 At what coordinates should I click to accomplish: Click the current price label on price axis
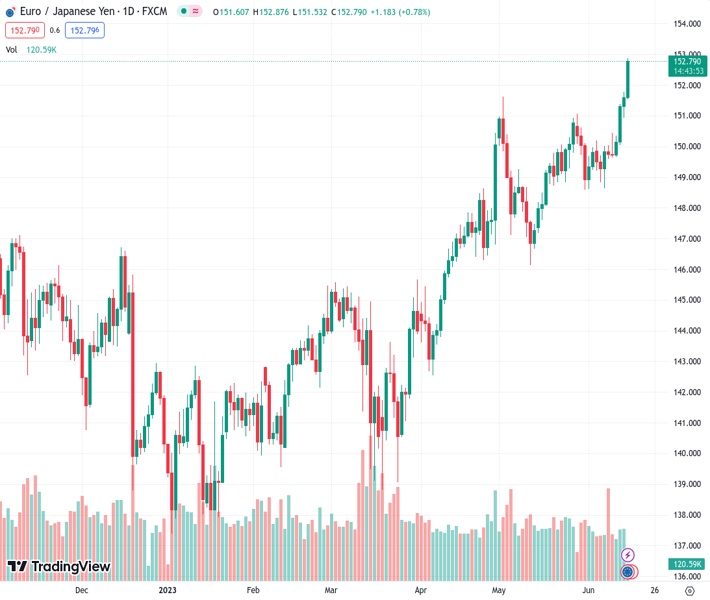(x=688, y=62)
